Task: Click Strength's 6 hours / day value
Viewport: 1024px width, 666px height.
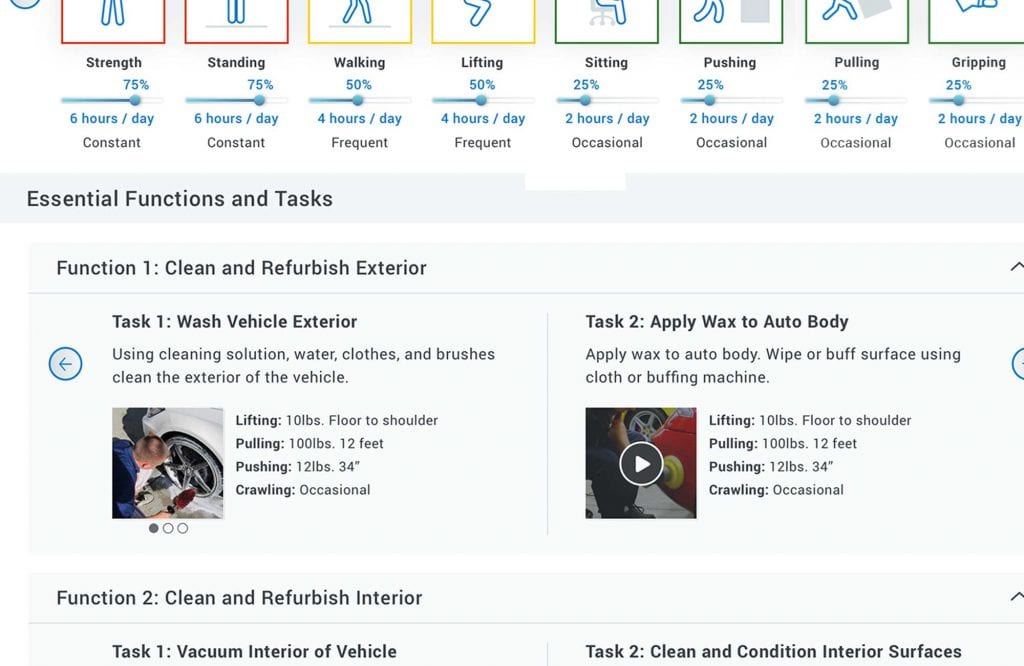Action: [112, 119]
